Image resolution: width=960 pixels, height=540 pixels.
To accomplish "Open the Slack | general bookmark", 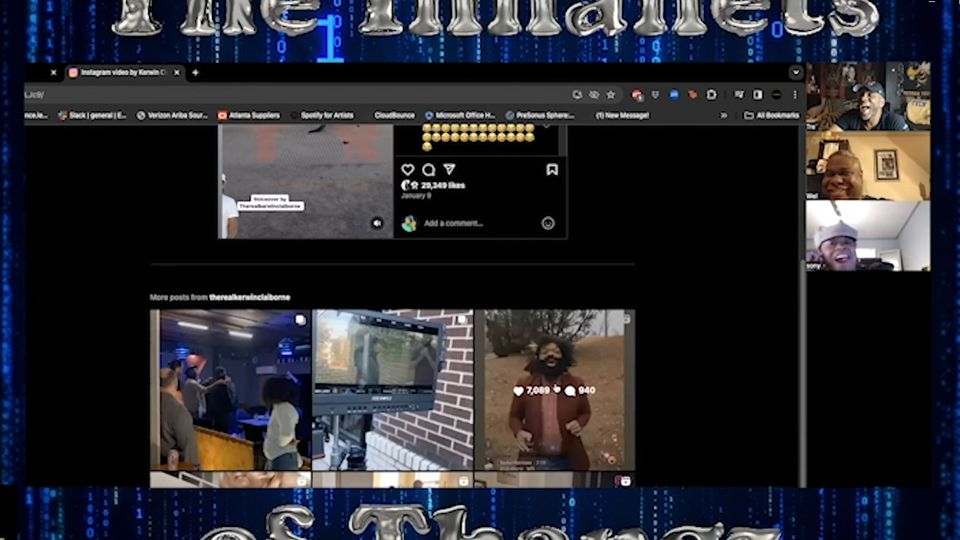I will (x=92, y=115).
